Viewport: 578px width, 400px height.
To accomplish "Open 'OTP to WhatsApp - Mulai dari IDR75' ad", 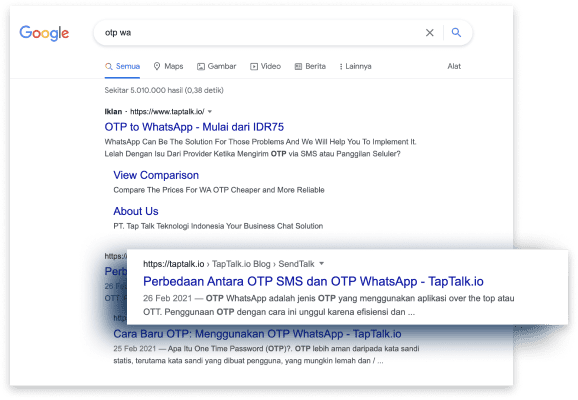I will (x=194, y=127).
